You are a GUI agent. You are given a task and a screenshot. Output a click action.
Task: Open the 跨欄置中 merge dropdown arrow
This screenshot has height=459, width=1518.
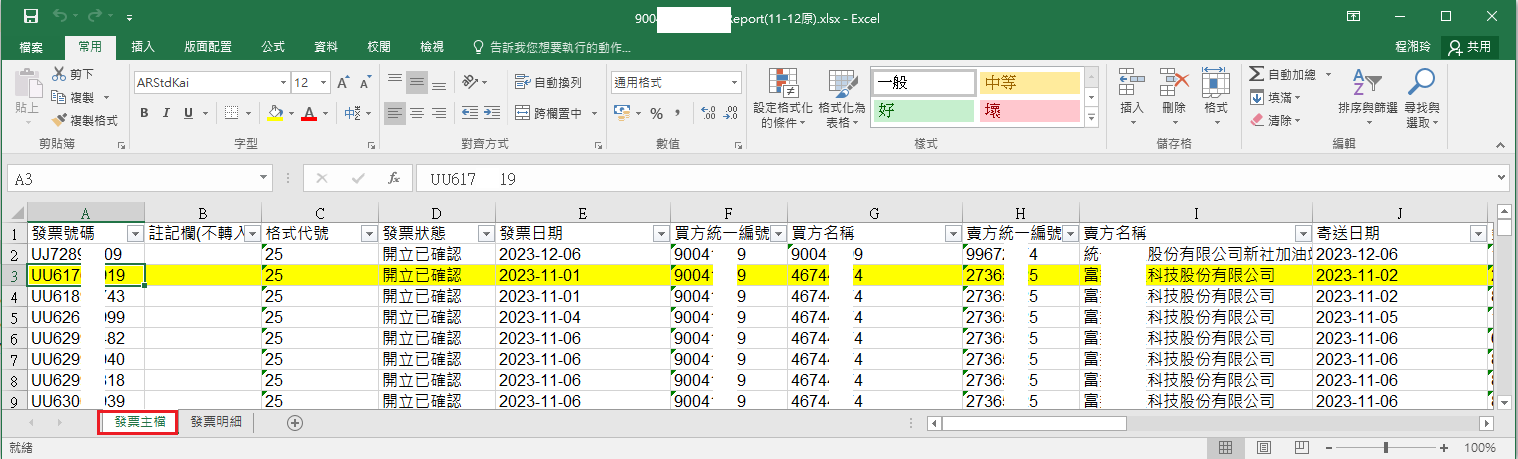click(x=594, y=113)
